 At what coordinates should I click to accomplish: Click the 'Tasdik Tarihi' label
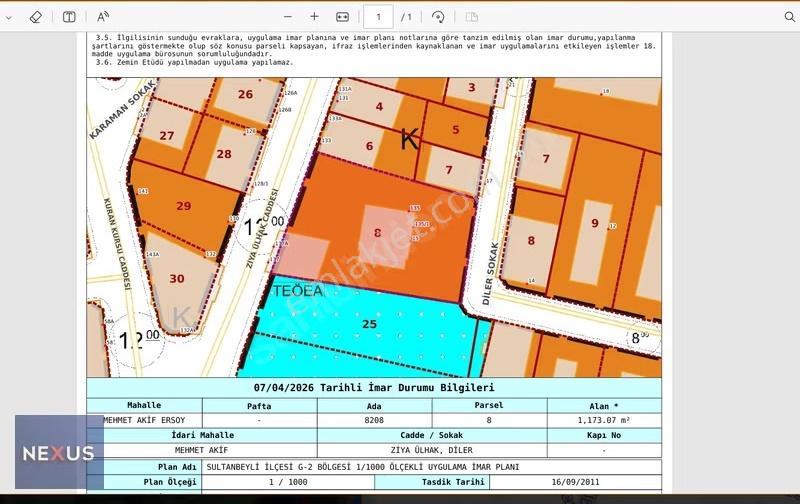[453, 482]
